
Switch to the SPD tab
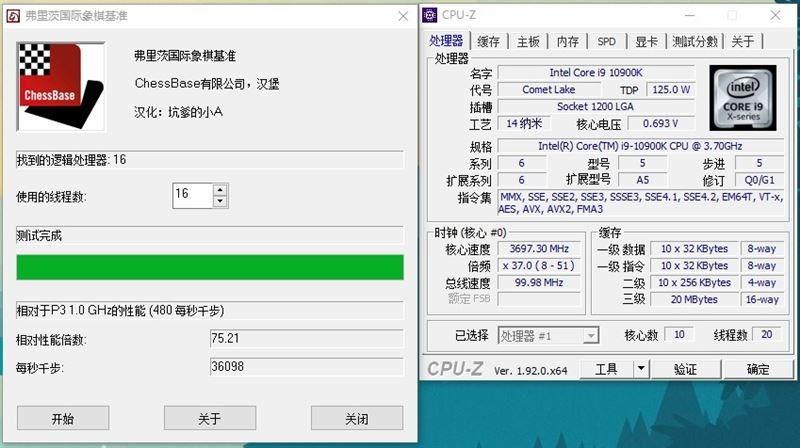[x=607, y=41]
